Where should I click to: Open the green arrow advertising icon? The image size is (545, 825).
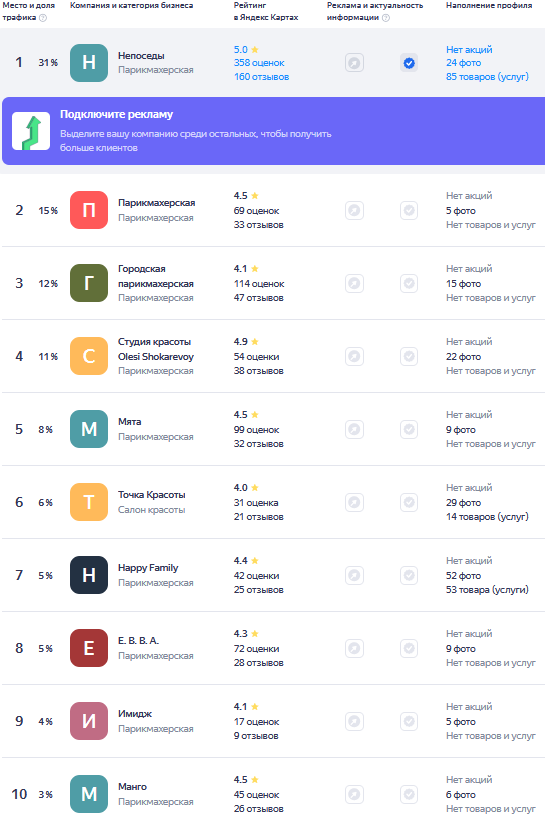[31, 131]
